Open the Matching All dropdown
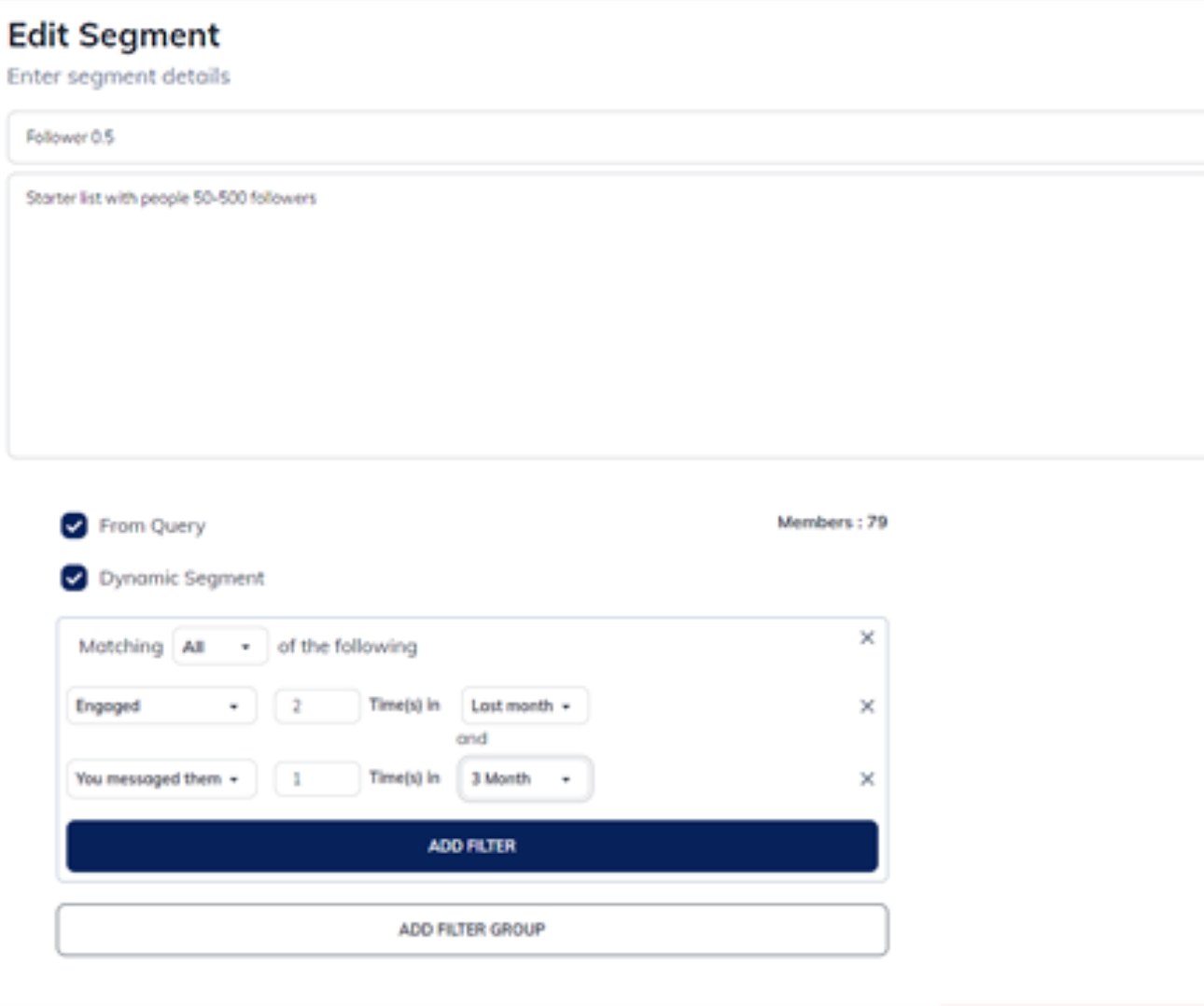 pos(220,646)
